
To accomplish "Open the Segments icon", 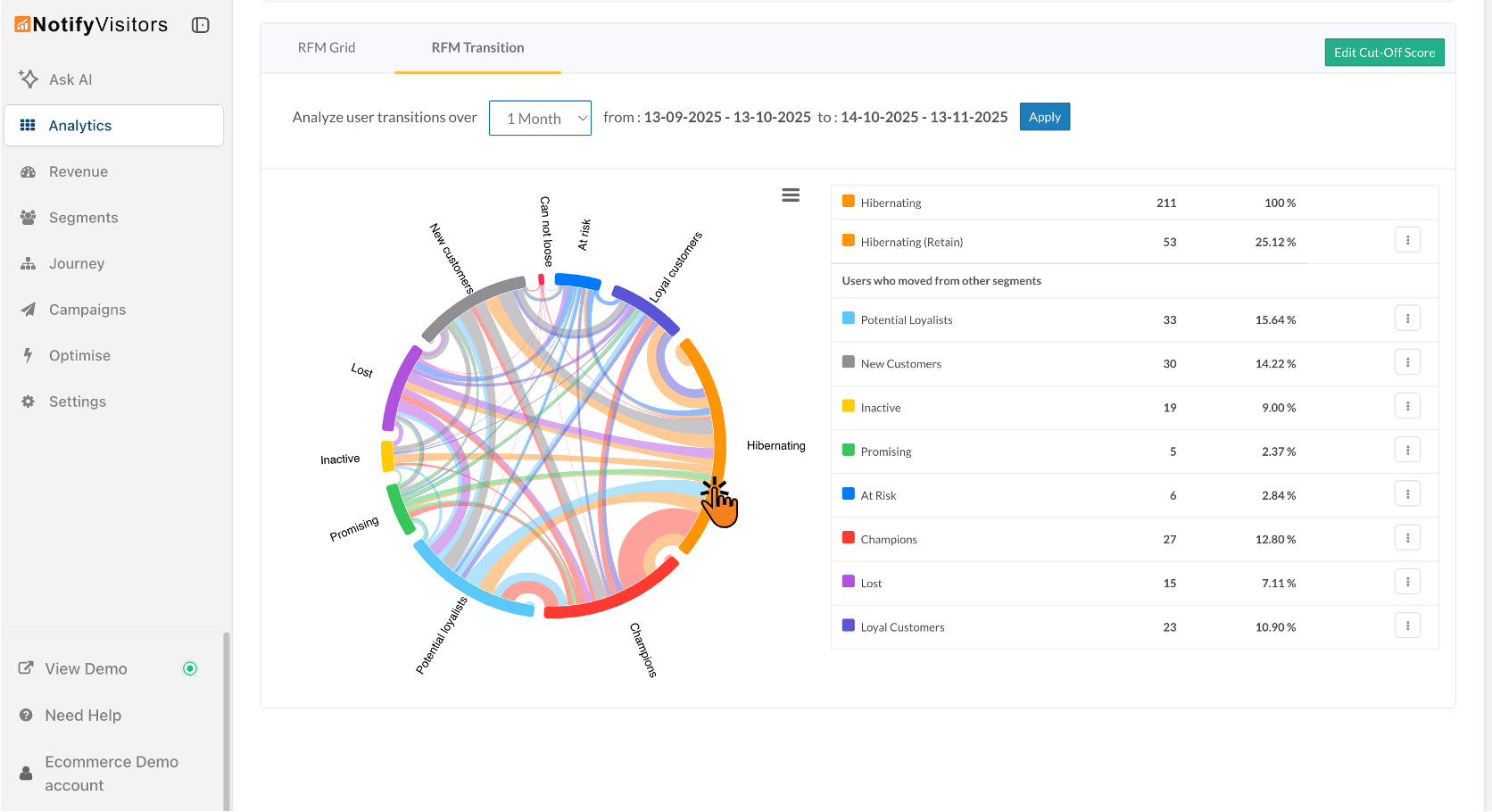I will pyautogui.click(x=28, y=217).
